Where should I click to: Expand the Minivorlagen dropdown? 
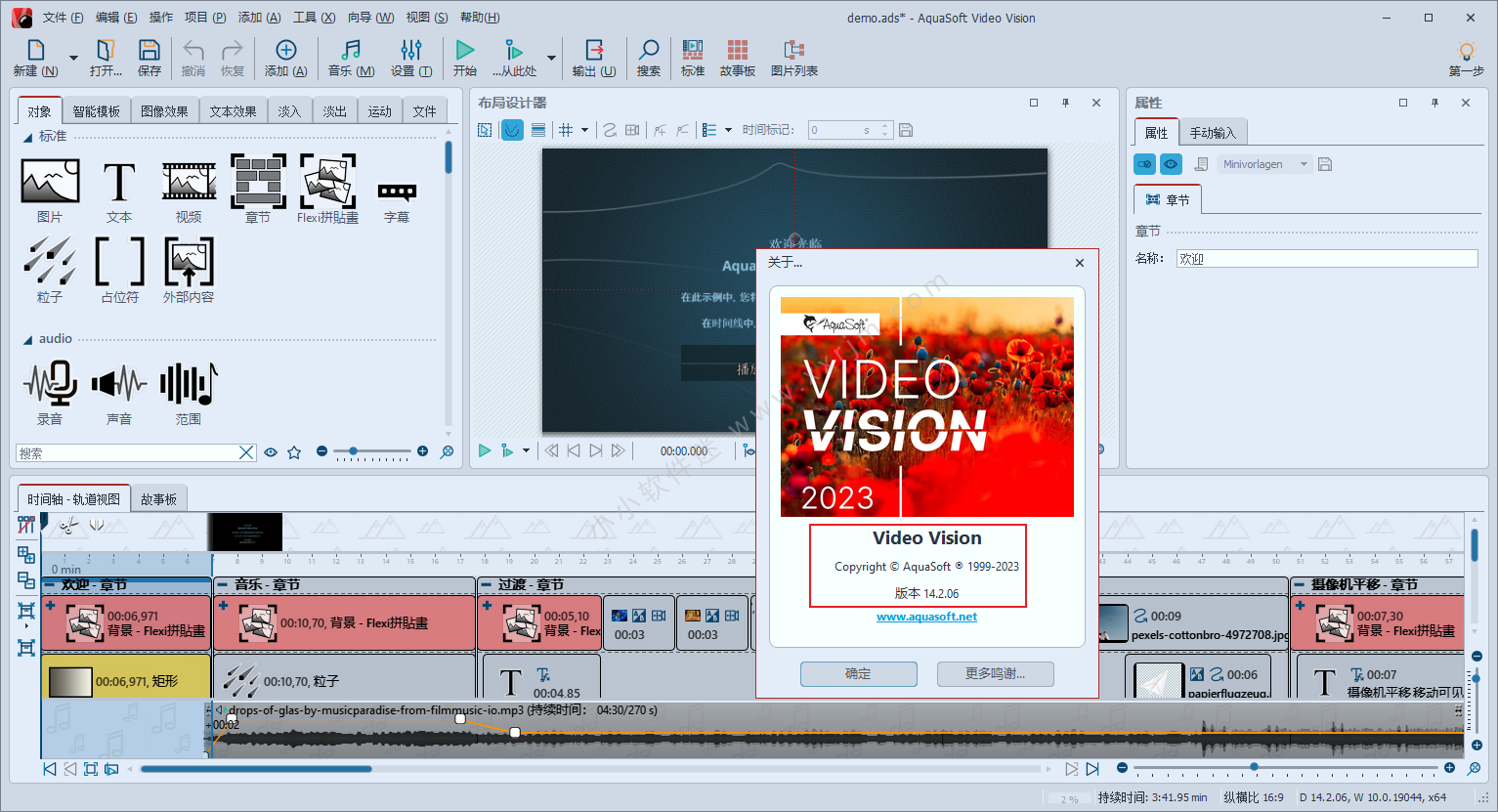pyautogui.click(x=1304, y=164)
